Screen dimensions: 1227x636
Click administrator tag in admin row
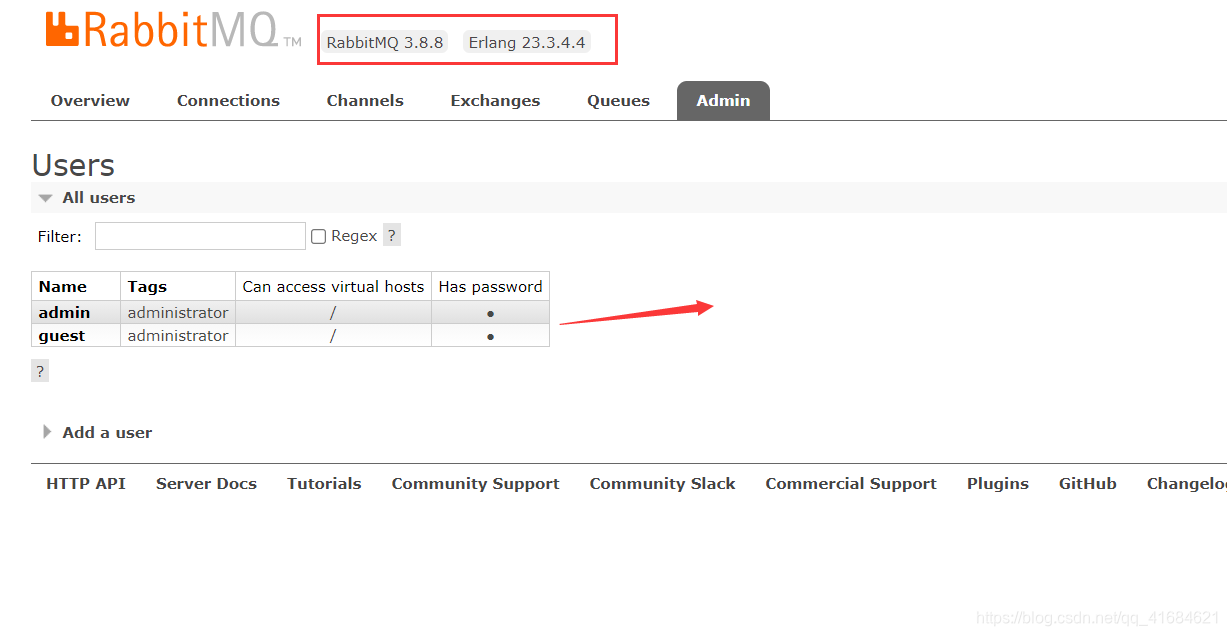[178, 312]
